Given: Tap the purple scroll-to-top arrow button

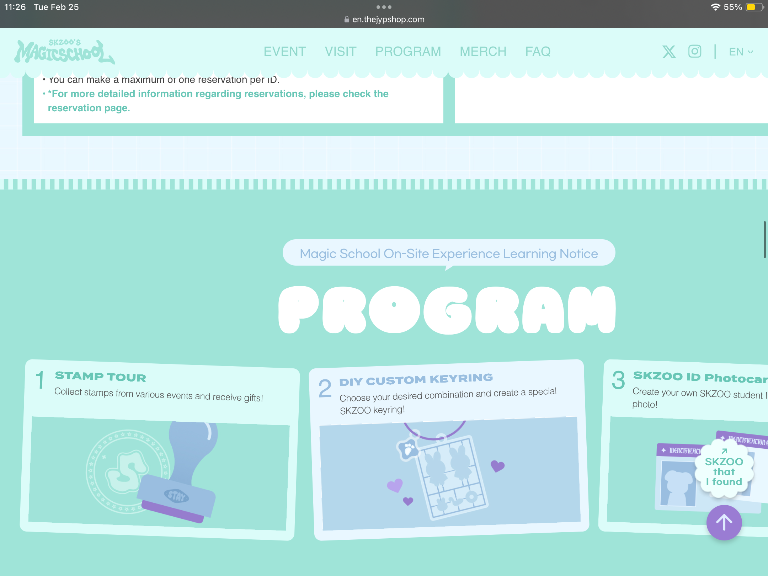Looking at the screenshot, I should pos(724,522).
